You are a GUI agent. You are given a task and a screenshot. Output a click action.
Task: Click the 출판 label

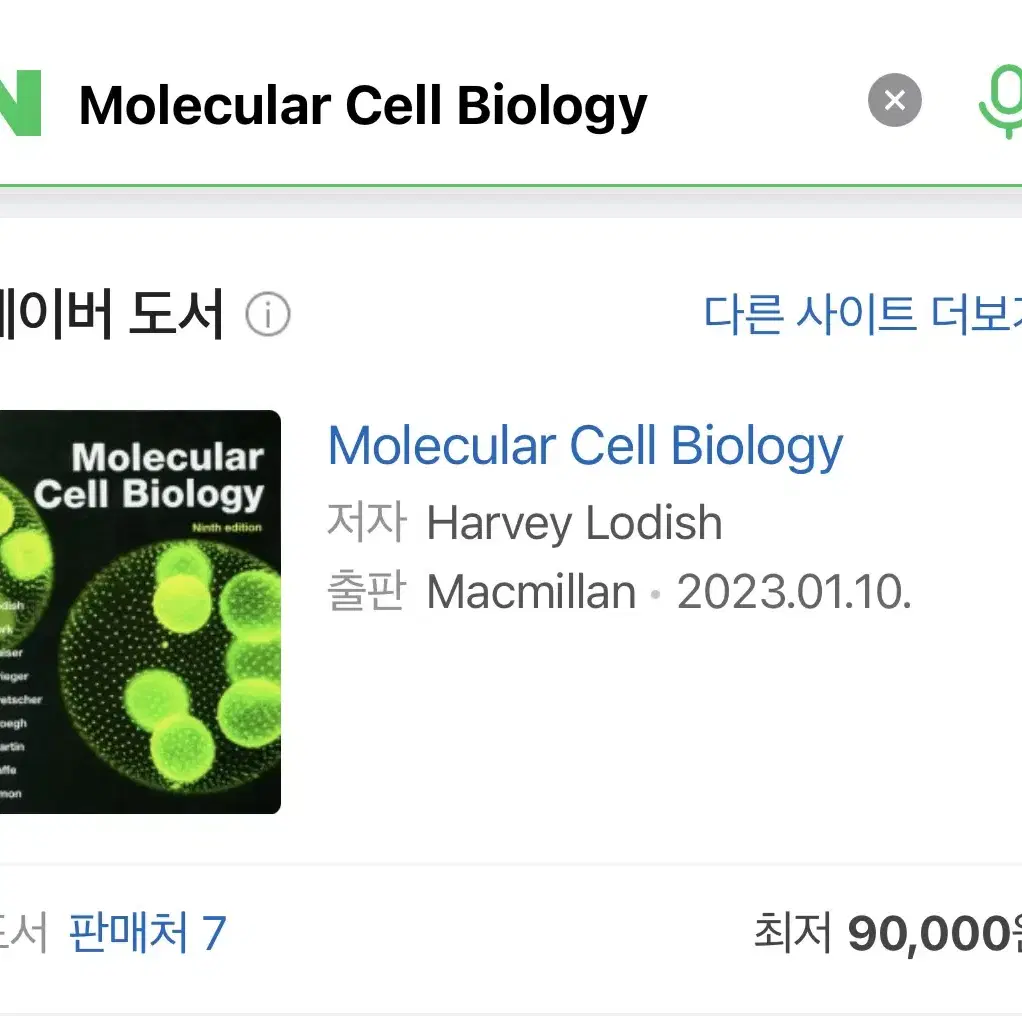(368, 591)
